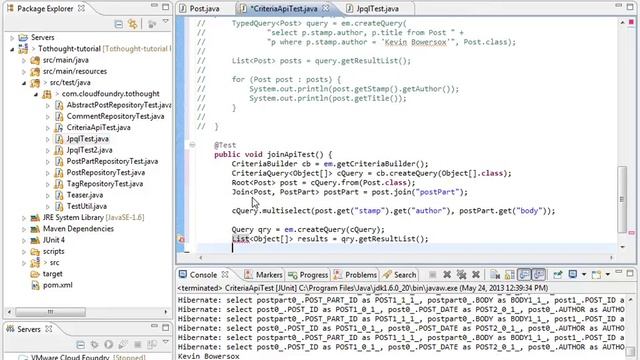
Task: Click the third X icon in Console toolbar
Action: [x=476, y=275]
